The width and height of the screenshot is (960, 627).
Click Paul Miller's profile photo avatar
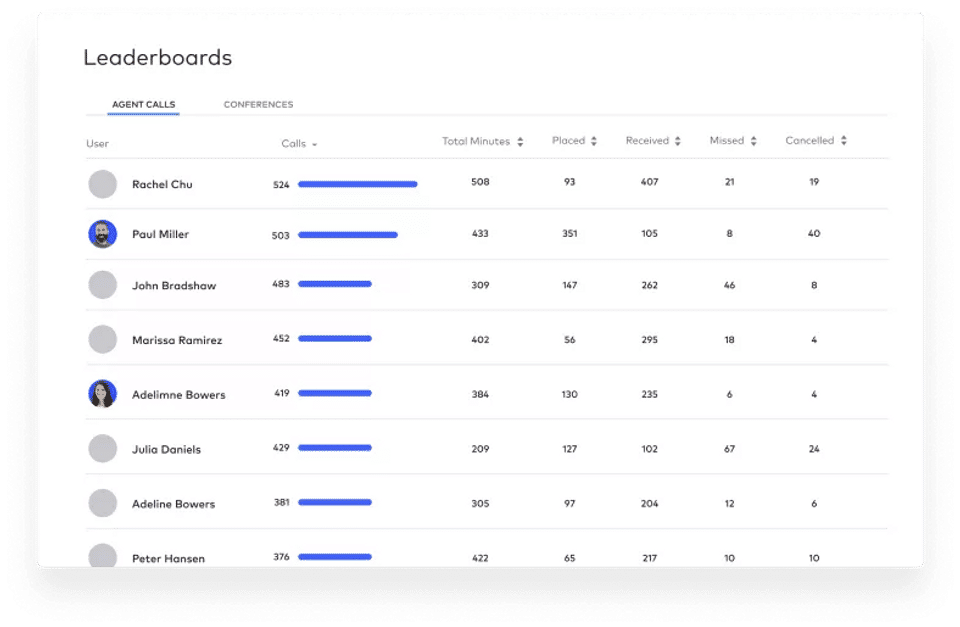[x=103, y=234]
